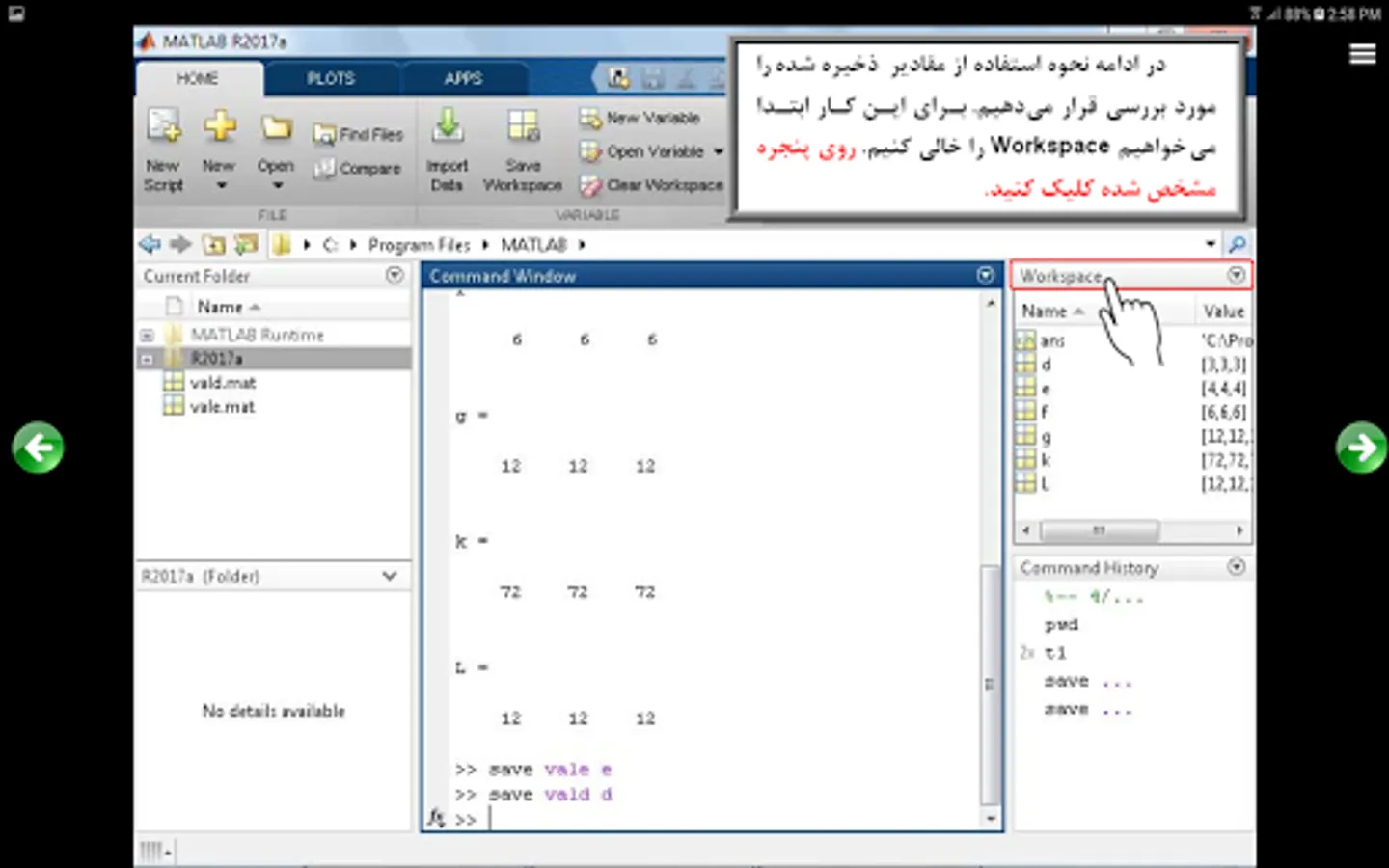Open the dropdown under New
Image resolution: width=1389 pixels, height=868 pixels.
(221, 186)
